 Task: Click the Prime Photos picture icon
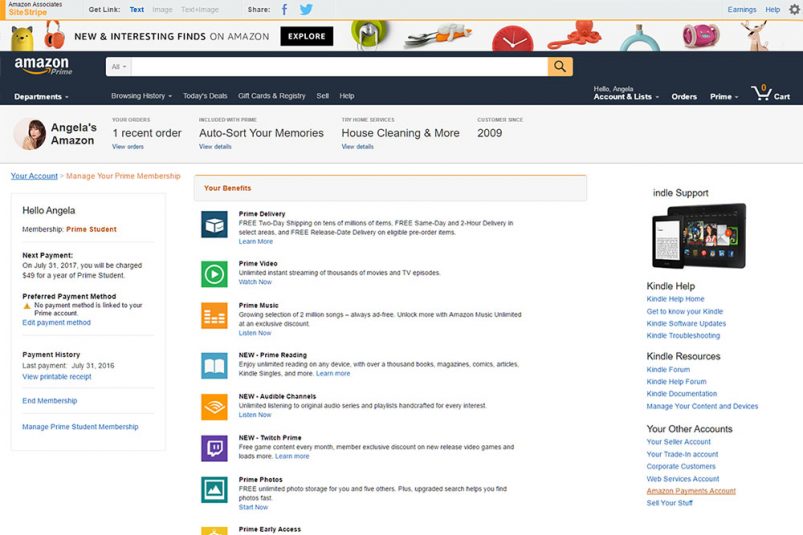click(214, 490)
